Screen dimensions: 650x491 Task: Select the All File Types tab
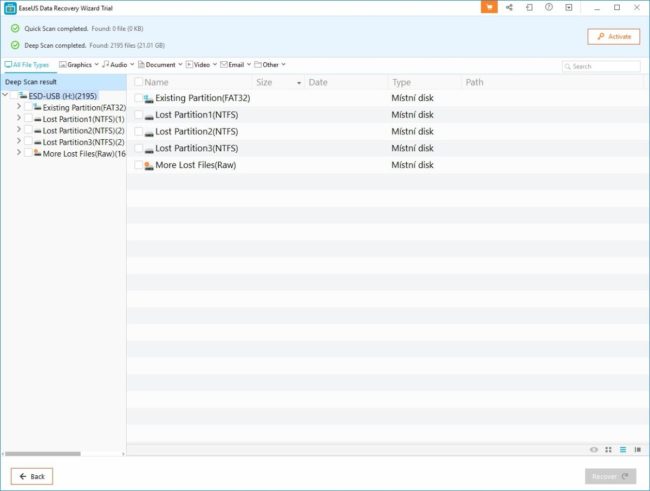[x=27, y=65]
